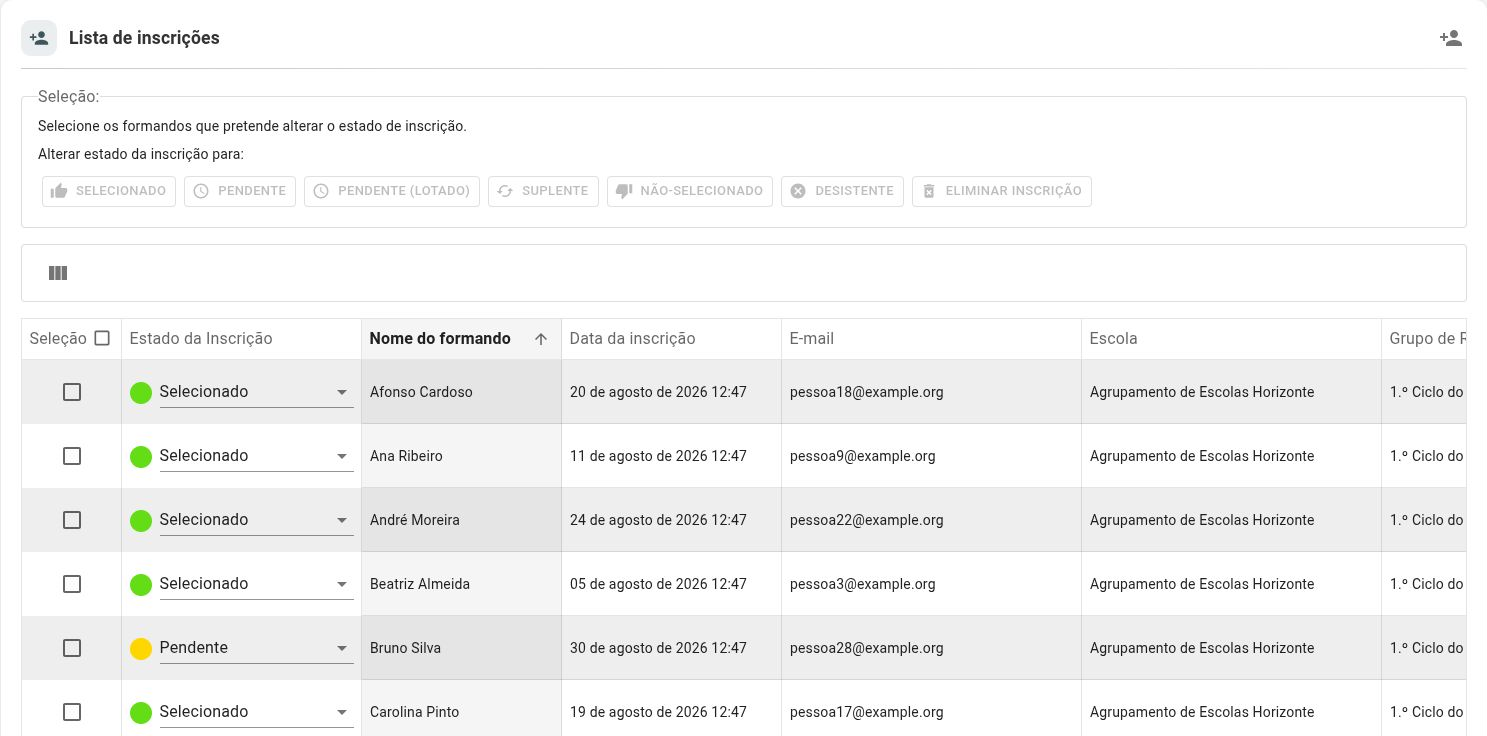Screen dimensions: 1487x736
Task: Click the Suplente button
Action: 543,191
